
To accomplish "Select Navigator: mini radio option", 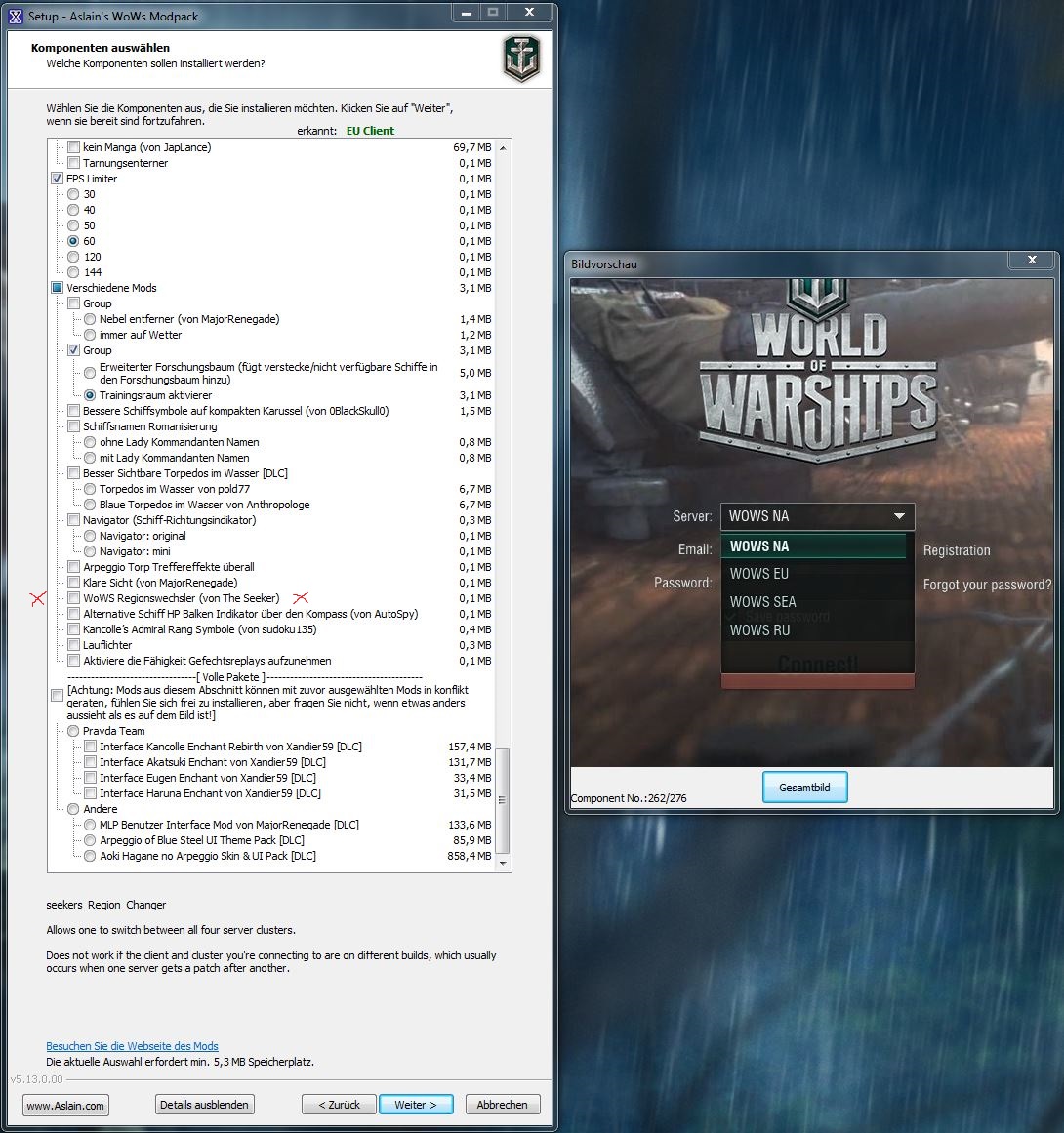I will [x=90, y=551].
